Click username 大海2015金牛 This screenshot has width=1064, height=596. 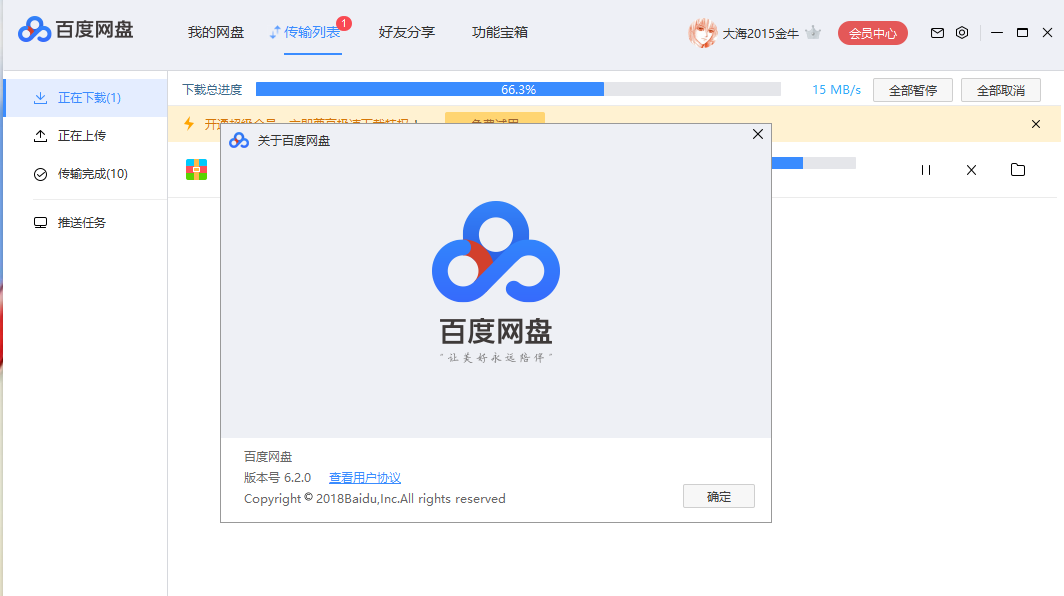(760, 33)
